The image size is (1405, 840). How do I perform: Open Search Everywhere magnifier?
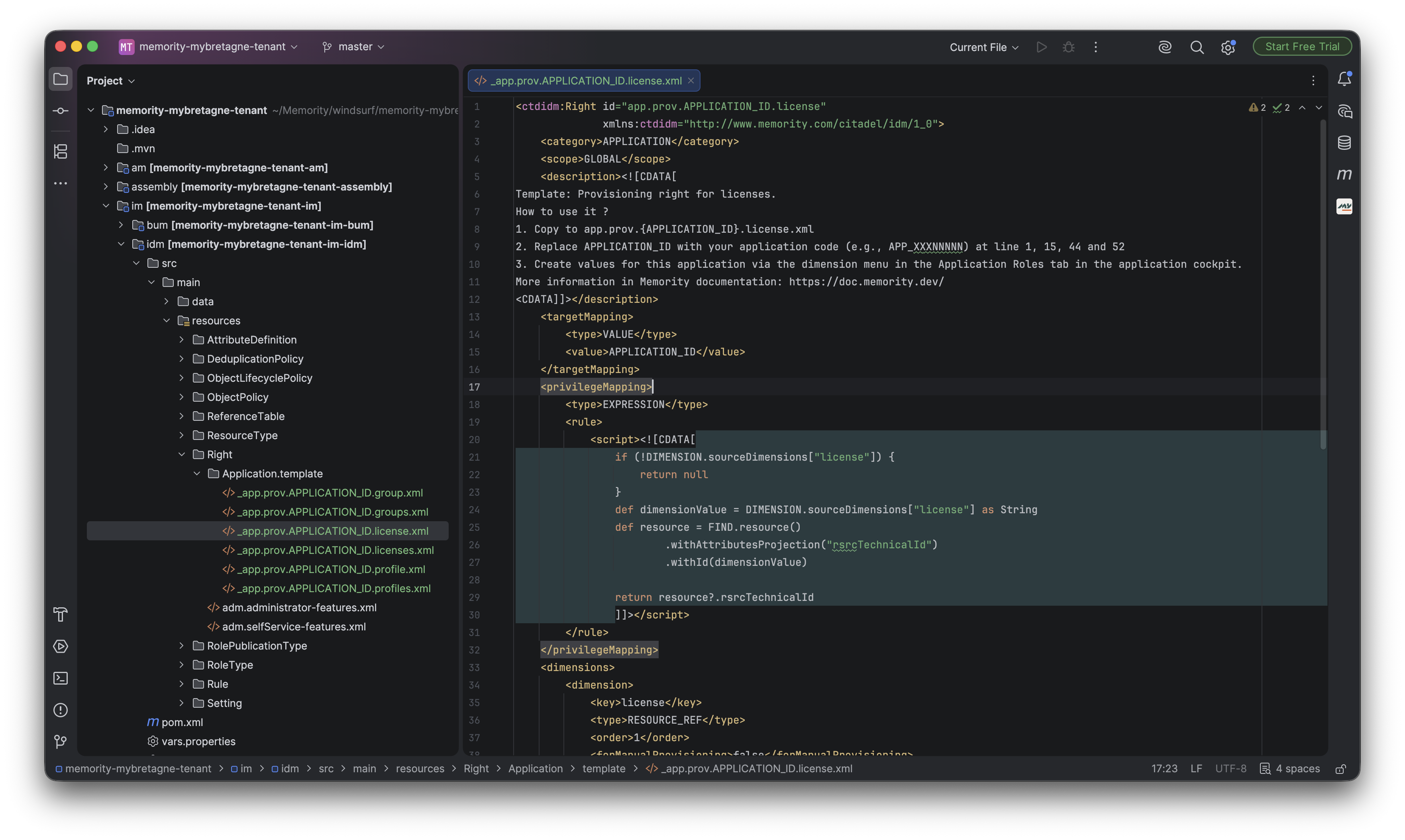(x=1197, y=47)
